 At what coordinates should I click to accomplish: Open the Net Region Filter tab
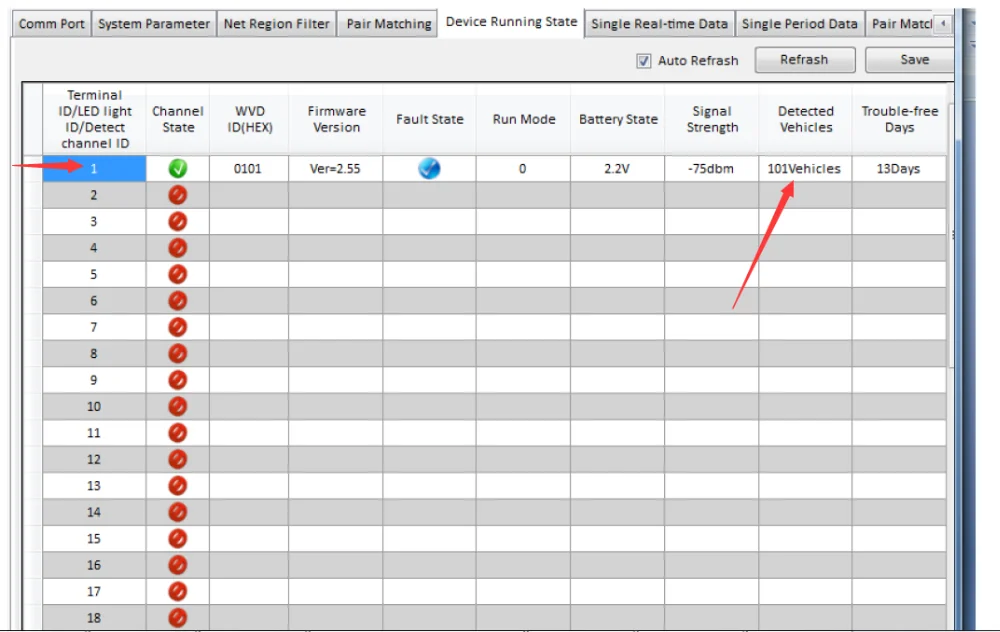(x=276, y=24)
